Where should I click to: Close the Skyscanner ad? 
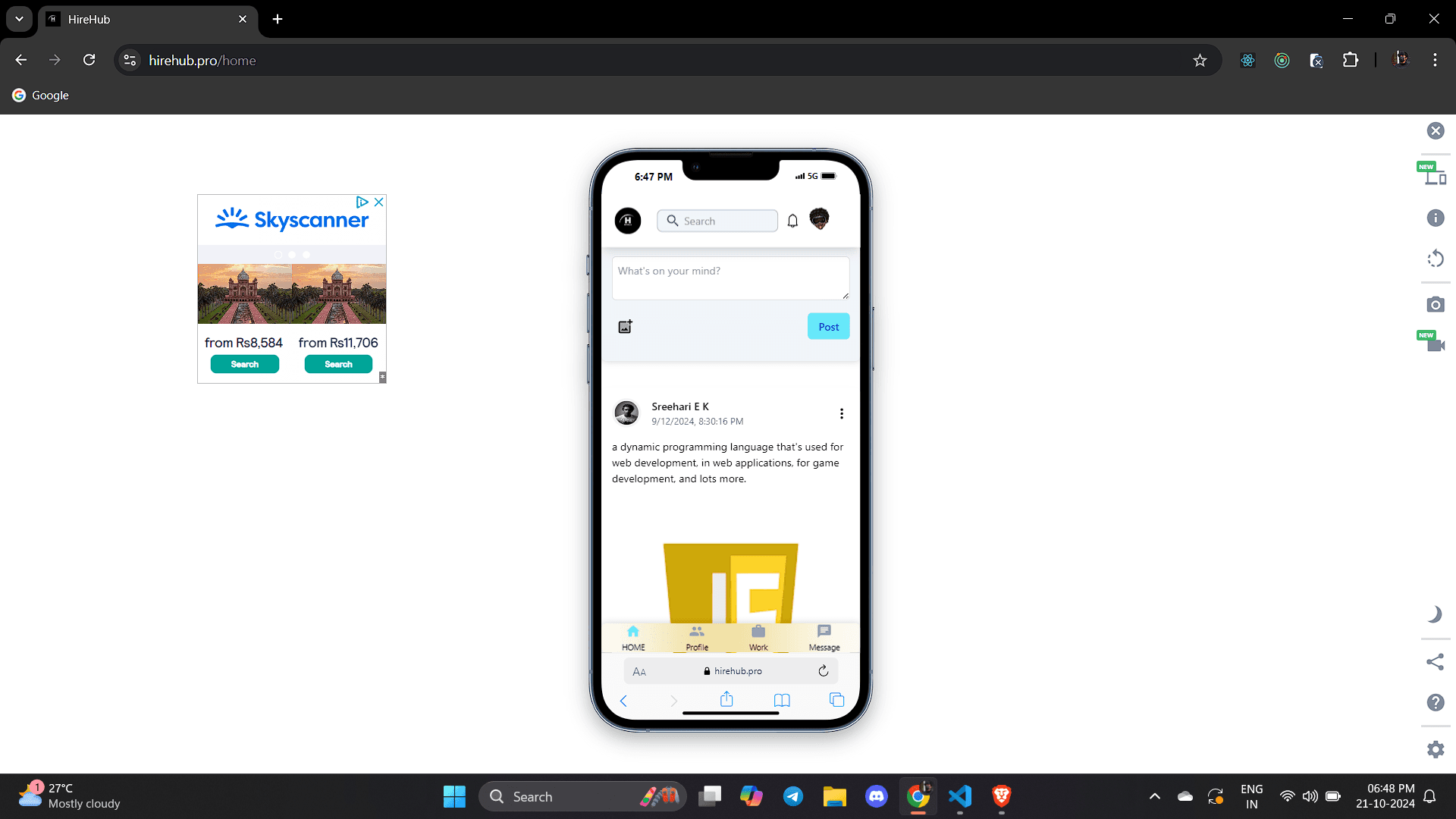coord(379,202)
